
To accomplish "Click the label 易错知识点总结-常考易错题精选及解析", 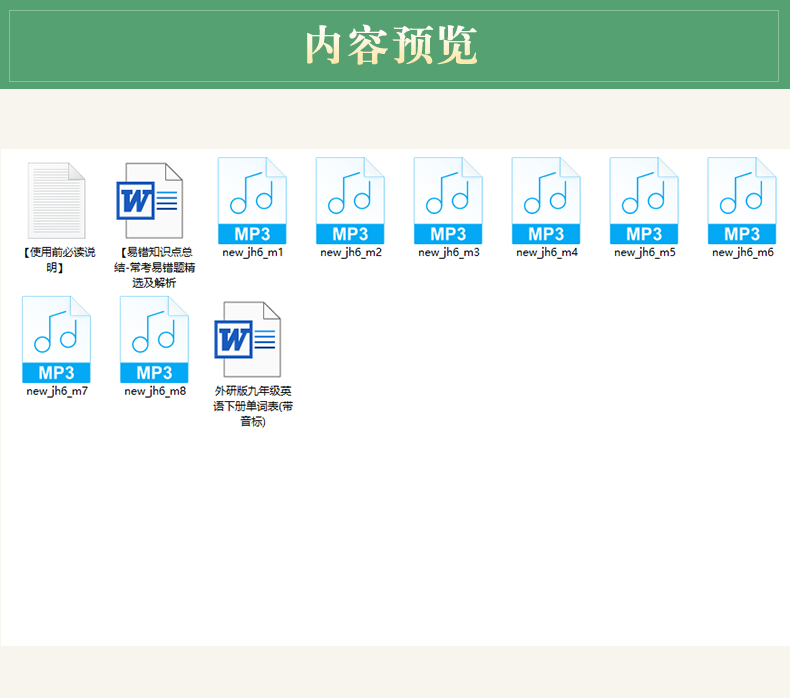I will point(154,267).
